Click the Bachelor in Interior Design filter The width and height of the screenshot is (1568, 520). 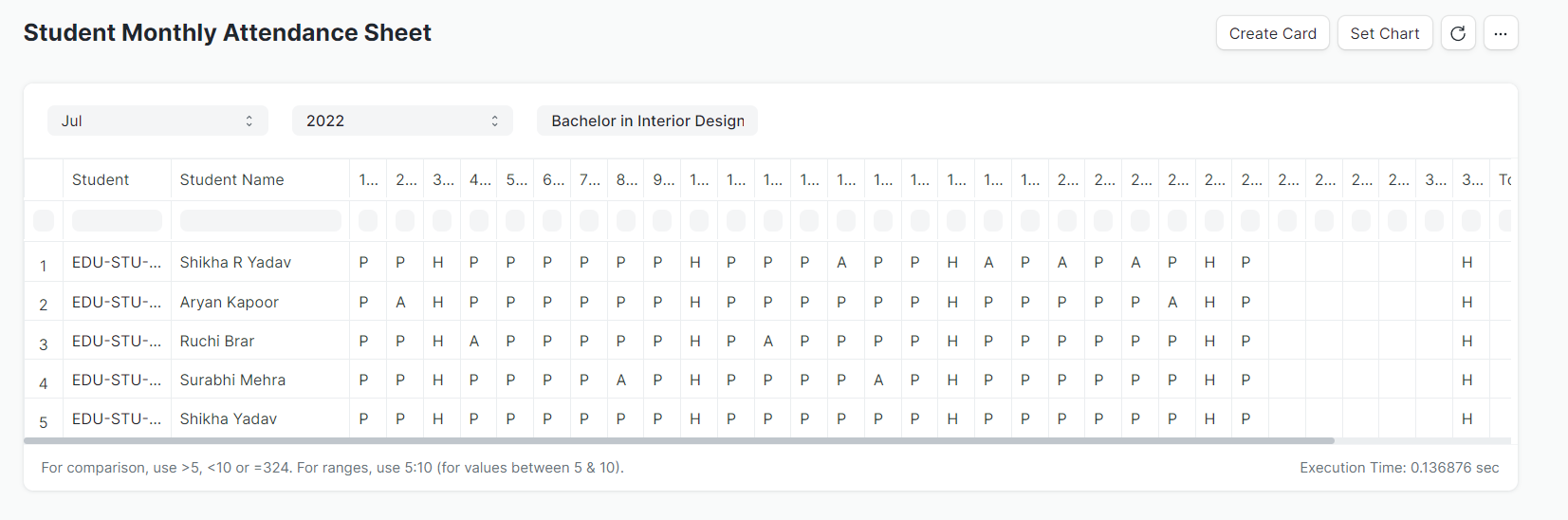coord(647,121)
